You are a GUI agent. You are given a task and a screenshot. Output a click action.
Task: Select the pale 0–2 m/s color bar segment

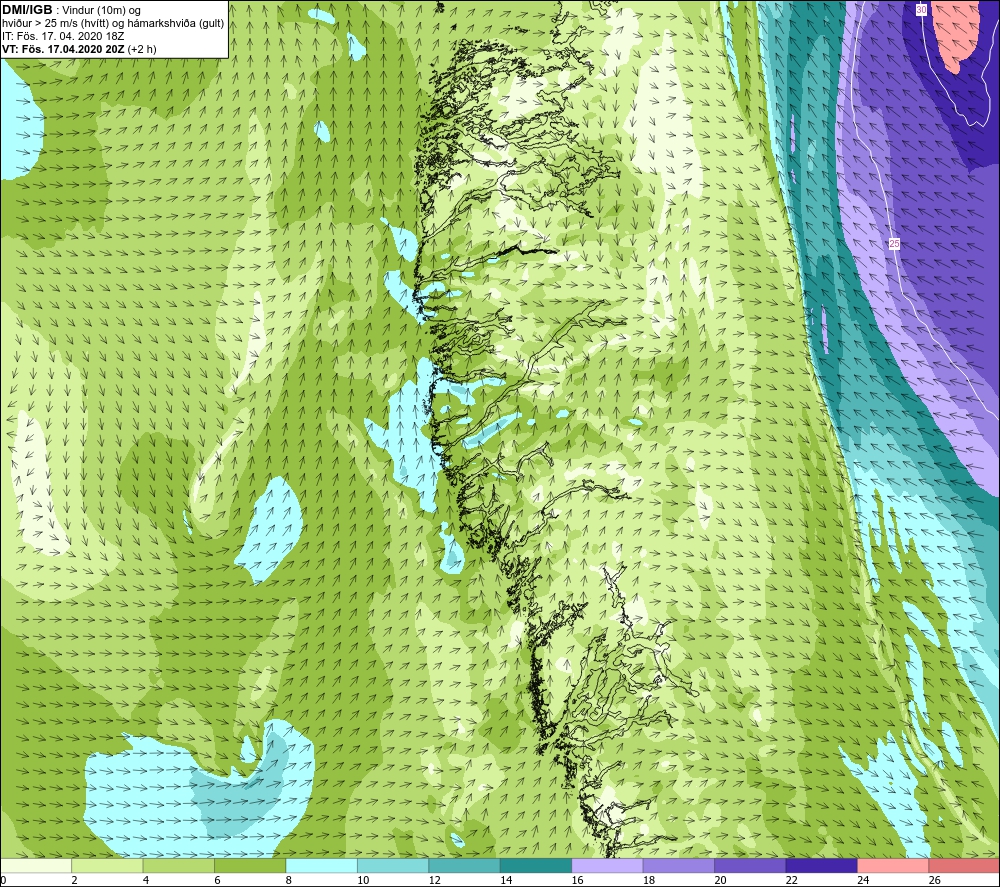(36, 865)
